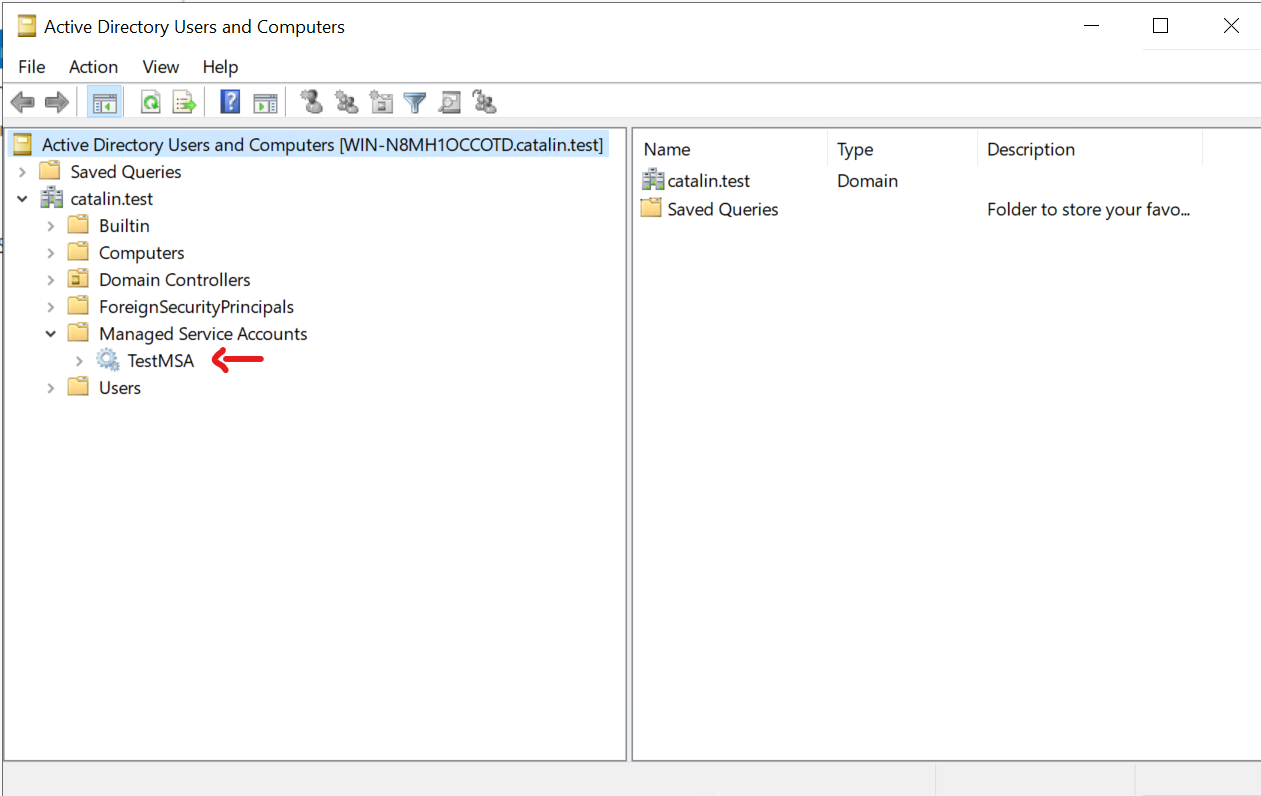Open filter options with funnel icon

click(x=415, y=102)
